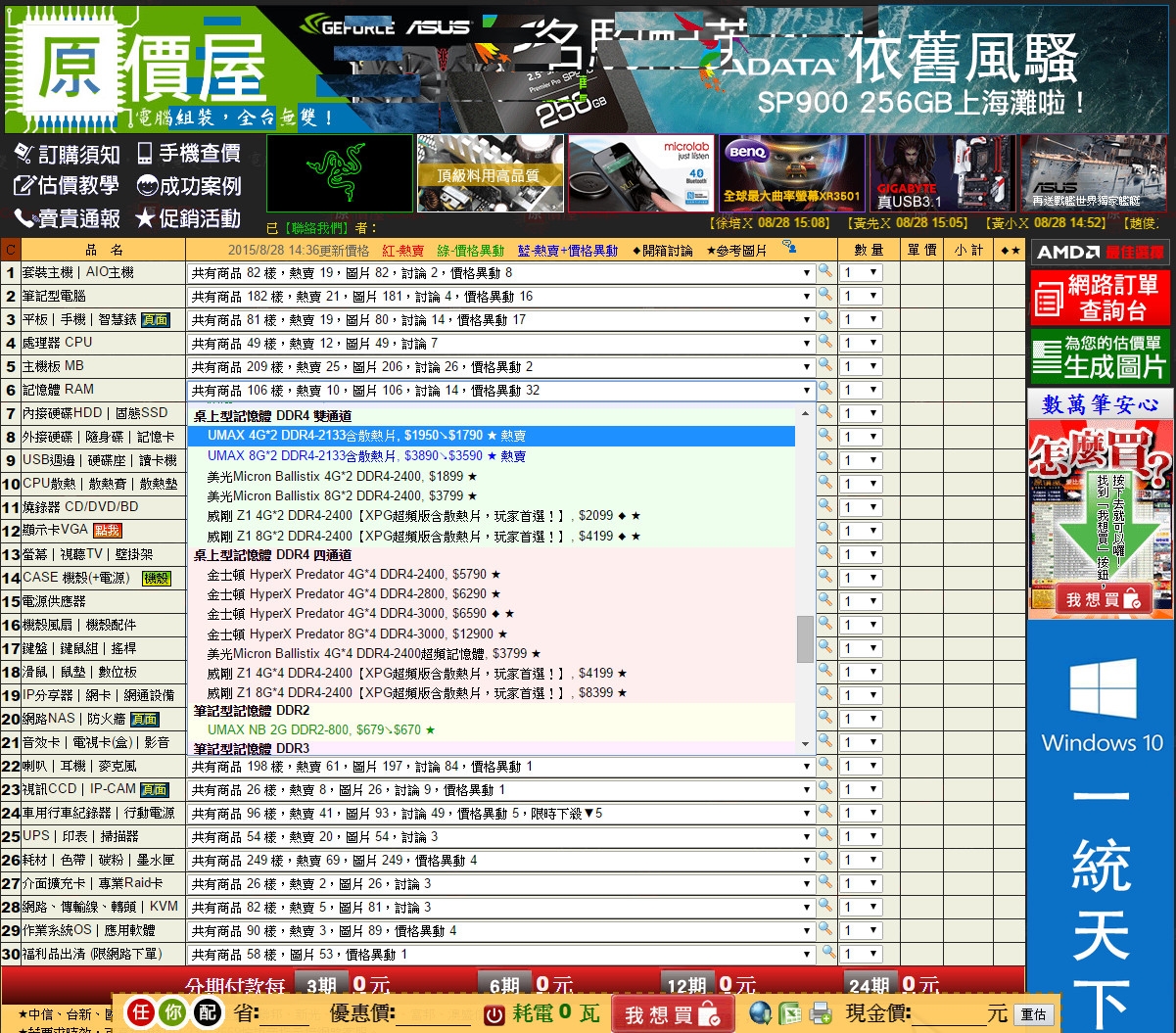Click 我想買 button in right sidebar ad

coord(1103,599)
